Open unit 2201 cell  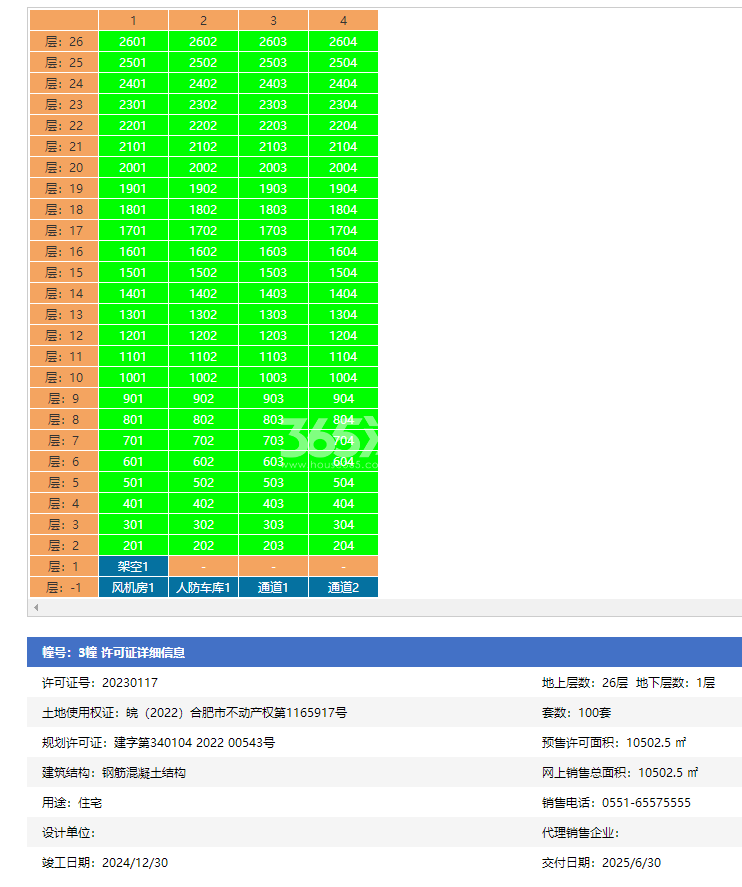133,126
